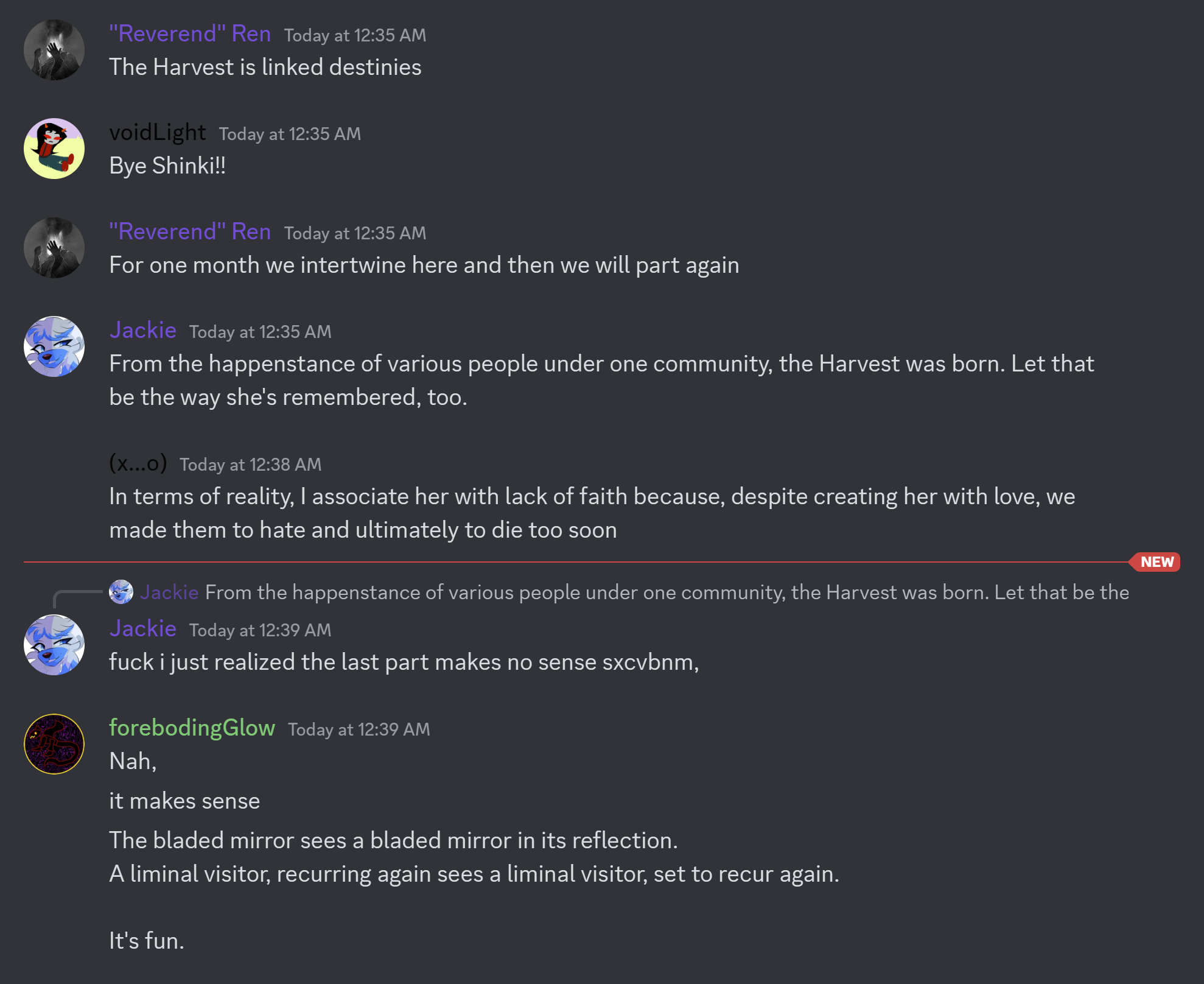
Task: Open voidLight's profile avatar
Action: point(54,149)
